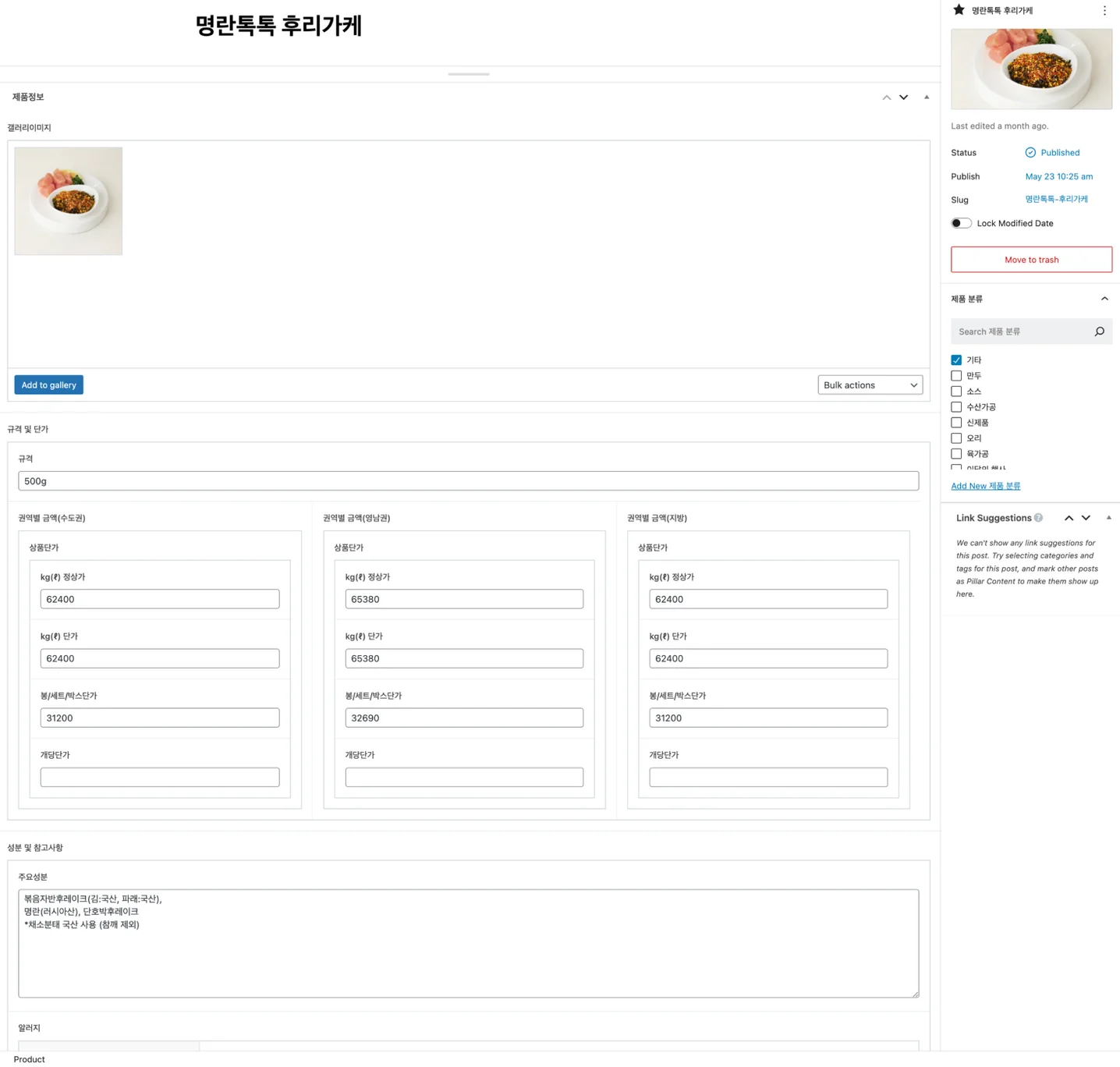Click 수도권 kg 정상가 field 62400
Viewport: 1120px width, 1067px height.
tap(160, 599)
